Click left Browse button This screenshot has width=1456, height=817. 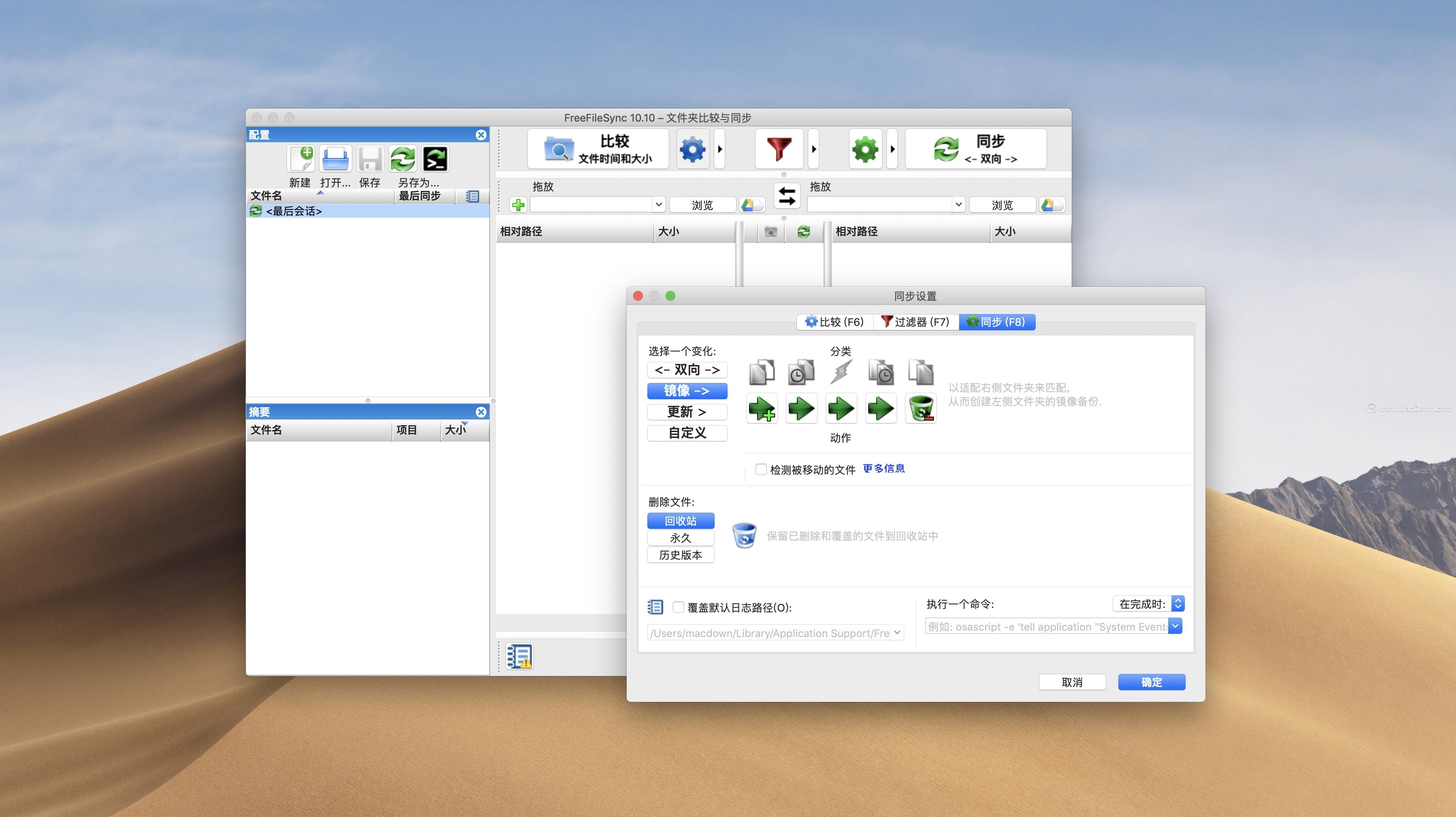(702, 205)
